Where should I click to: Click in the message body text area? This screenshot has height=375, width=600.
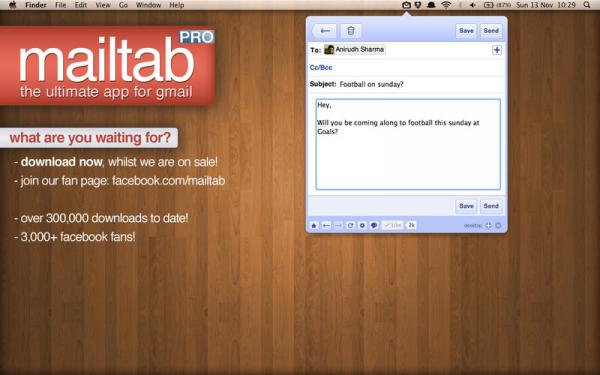[408, 144]
